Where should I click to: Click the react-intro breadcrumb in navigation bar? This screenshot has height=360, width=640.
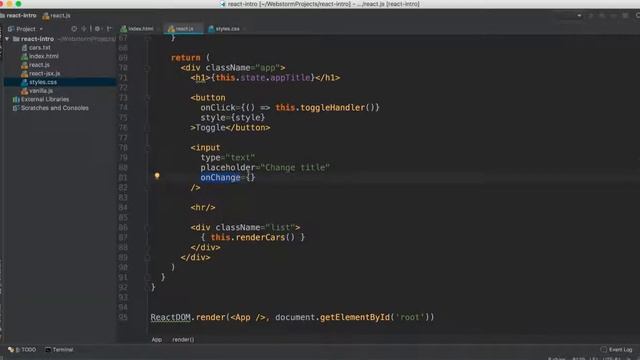tap(19, 16)
